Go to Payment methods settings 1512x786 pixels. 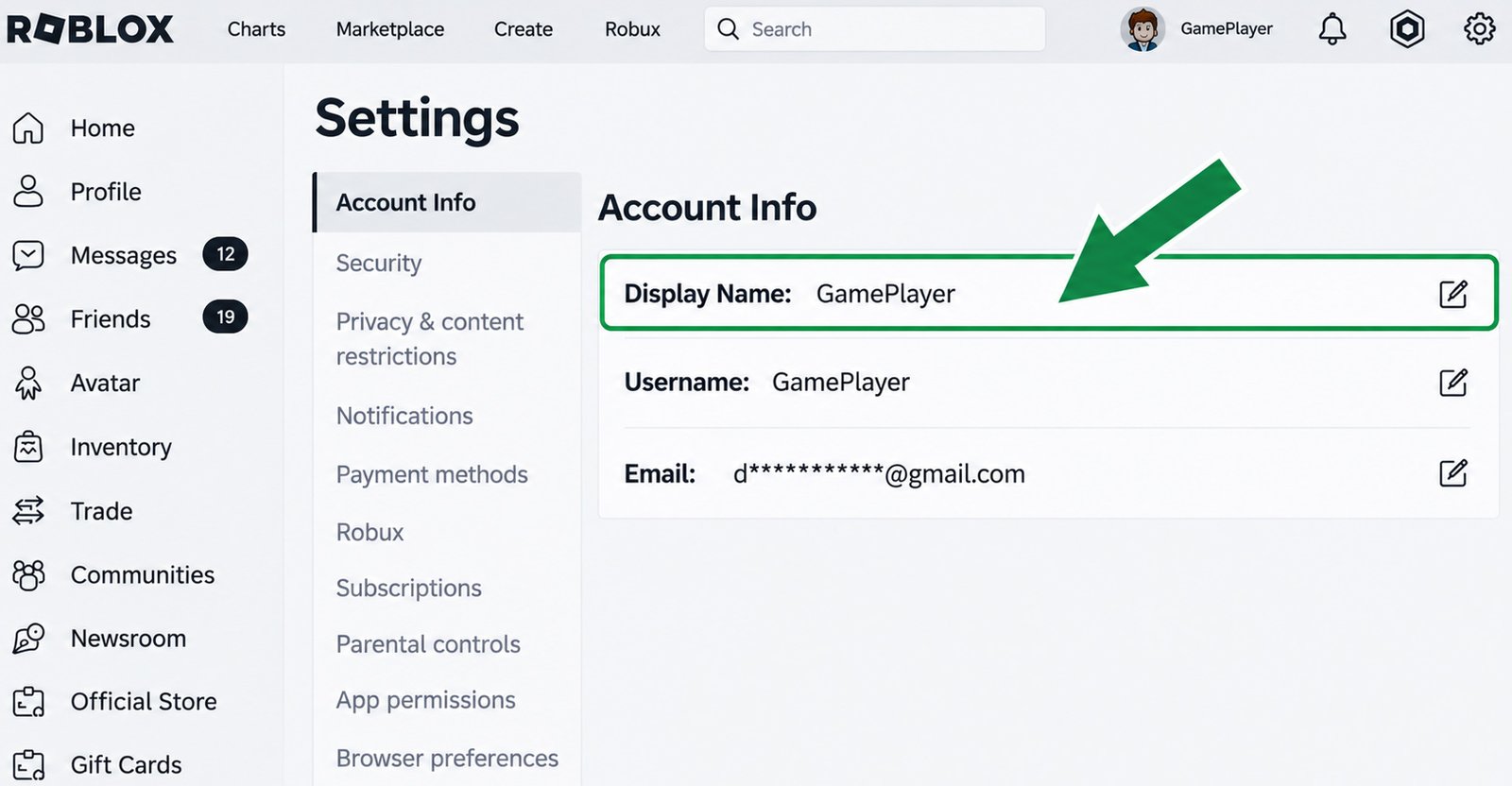432,474
